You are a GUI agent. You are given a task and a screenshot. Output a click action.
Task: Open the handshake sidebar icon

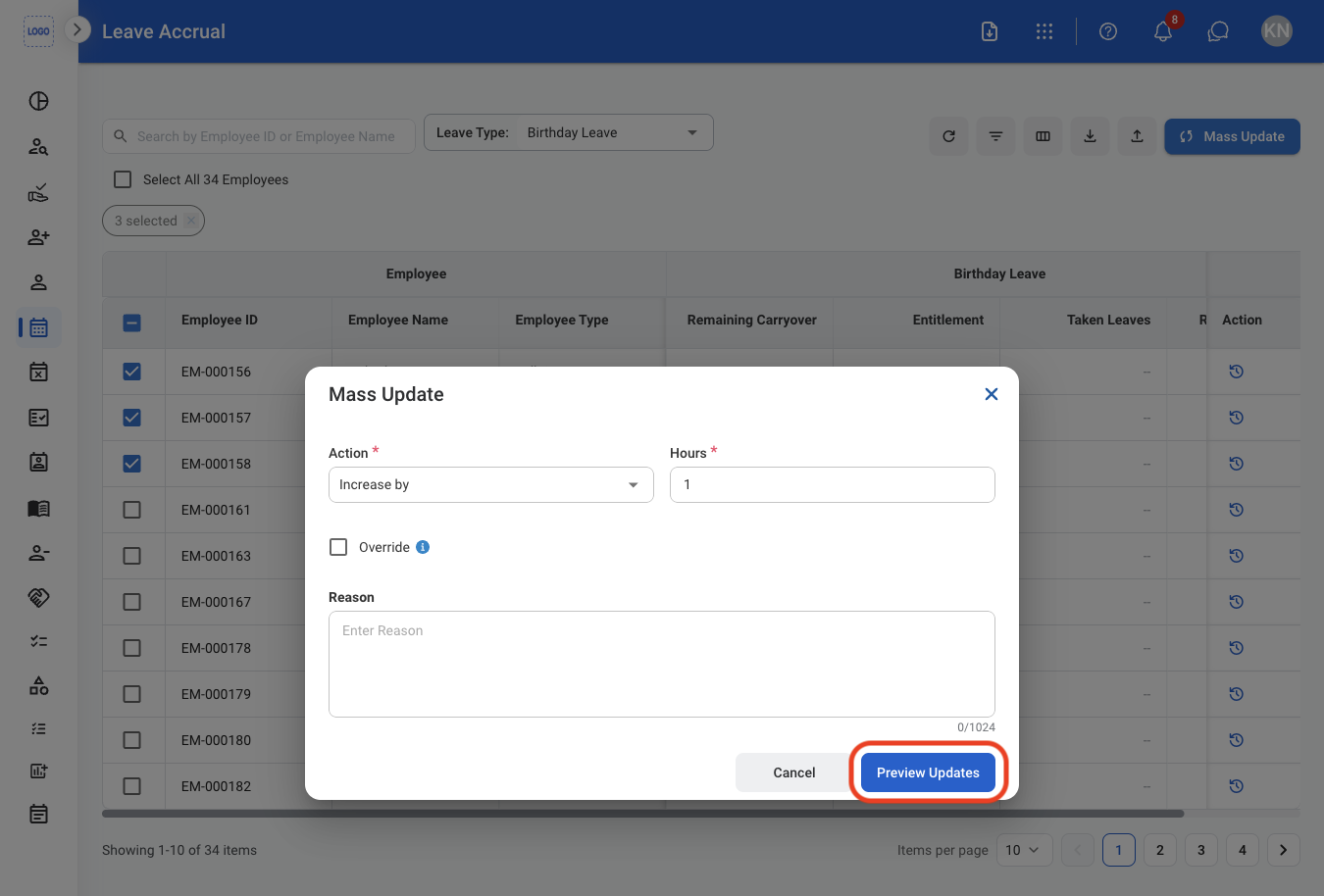click(38, 597)
